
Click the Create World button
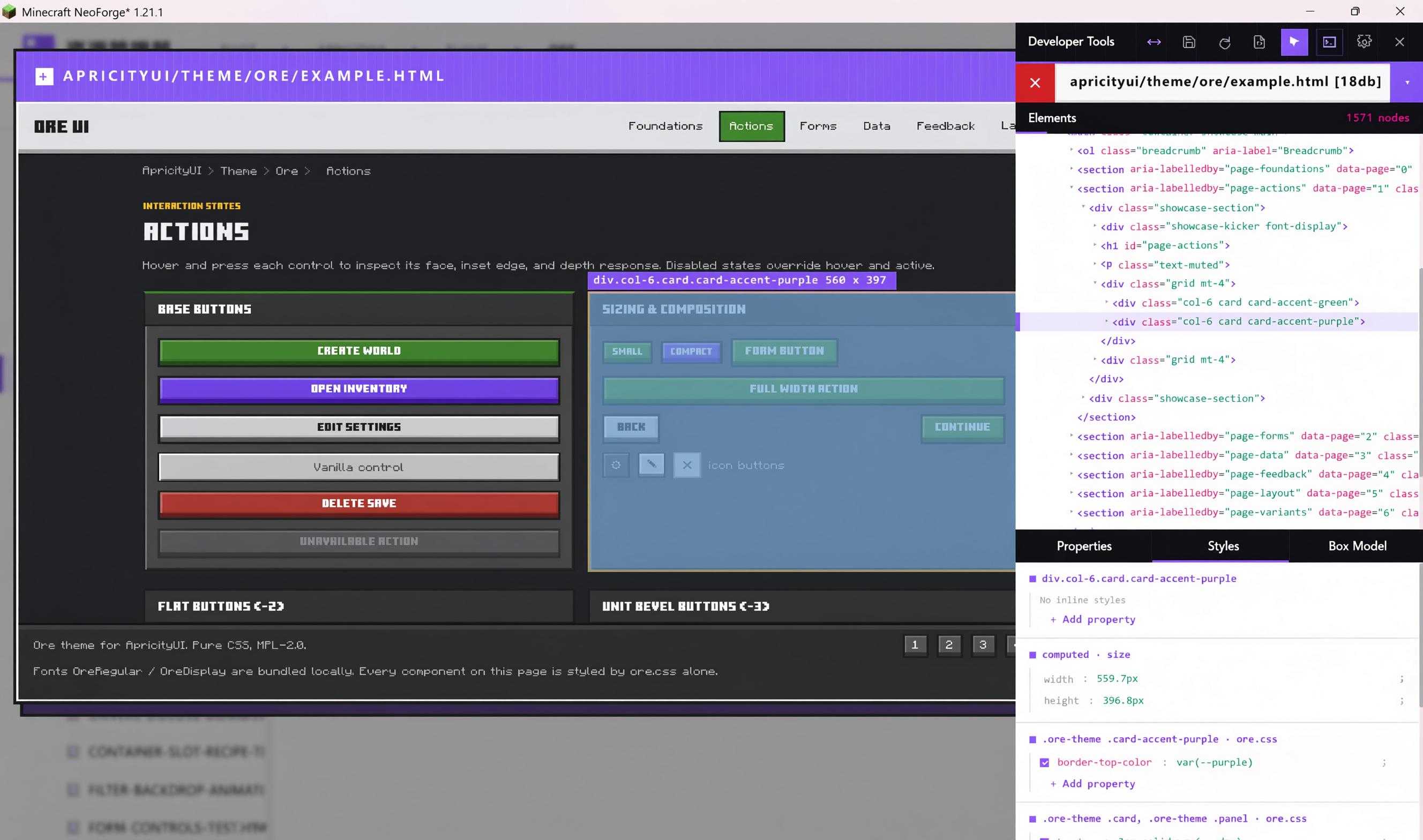point(359,351)
